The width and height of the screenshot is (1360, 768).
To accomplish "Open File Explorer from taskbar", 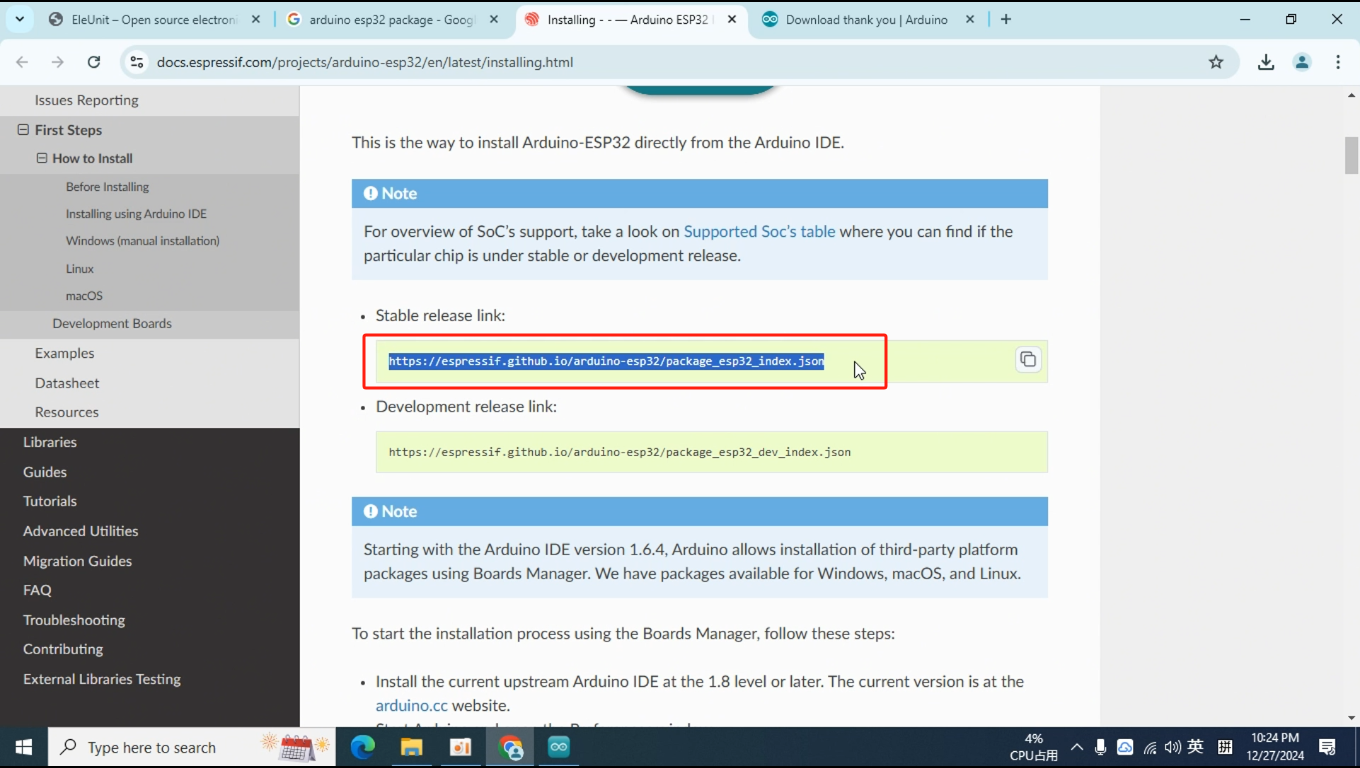I will [412, 747].
